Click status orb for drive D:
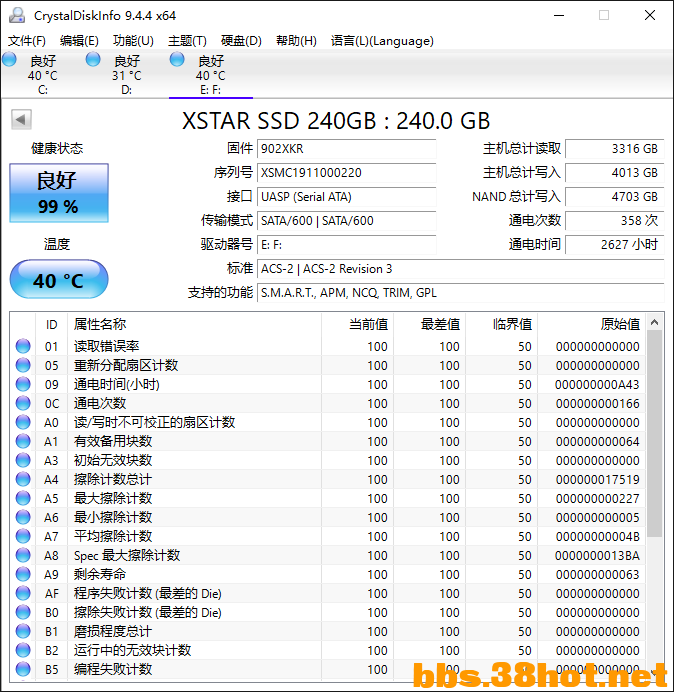Image resolution: width=674 pixels, height=692 pixels. click(x=93, y=60)
